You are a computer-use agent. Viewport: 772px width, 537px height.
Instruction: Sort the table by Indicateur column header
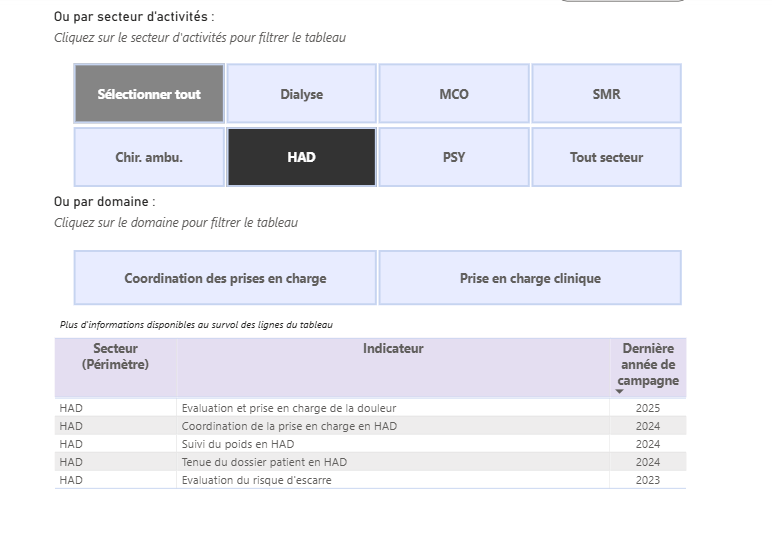(x=393, y=349)
